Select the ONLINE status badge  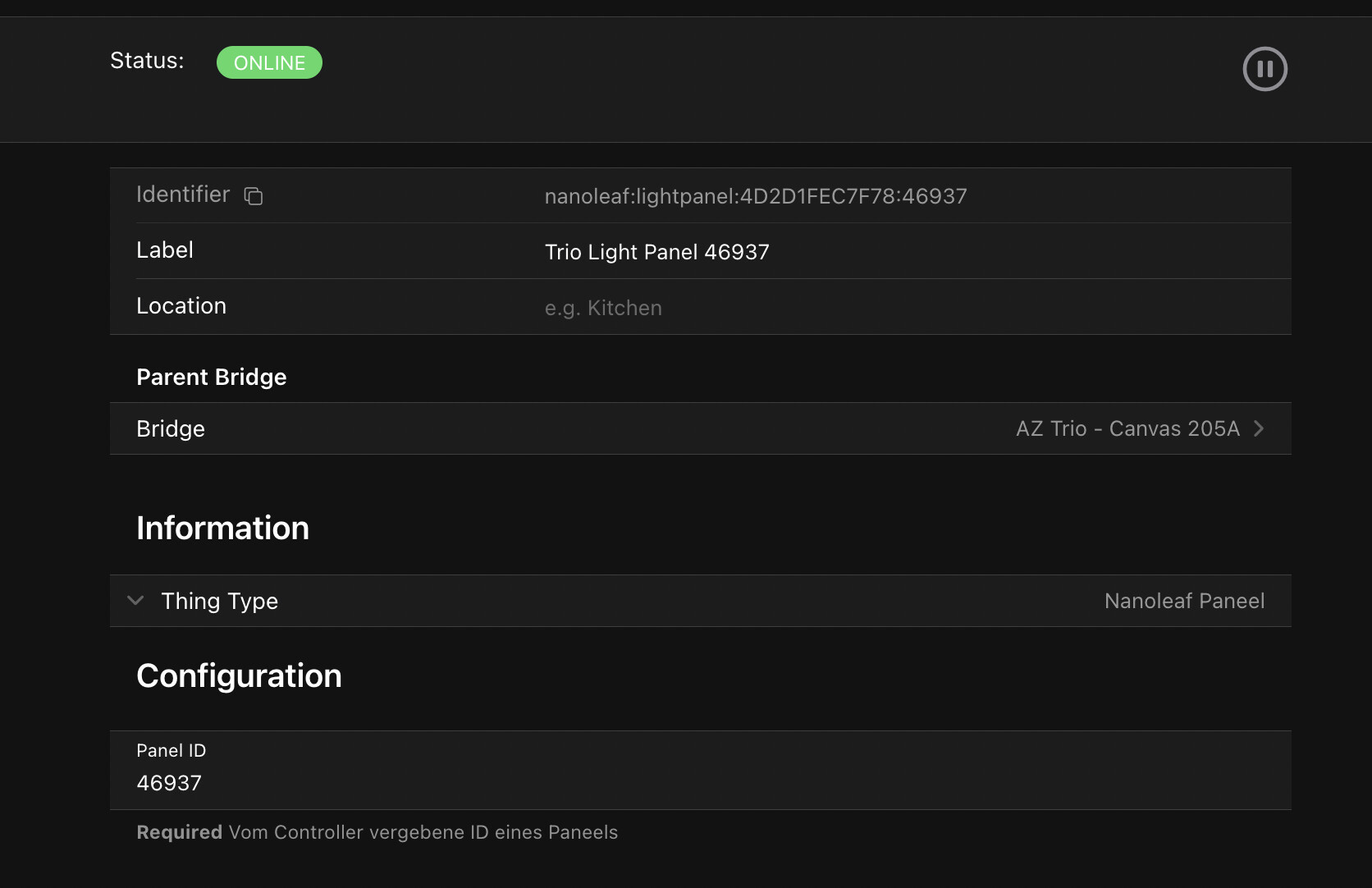click(269, 62)
